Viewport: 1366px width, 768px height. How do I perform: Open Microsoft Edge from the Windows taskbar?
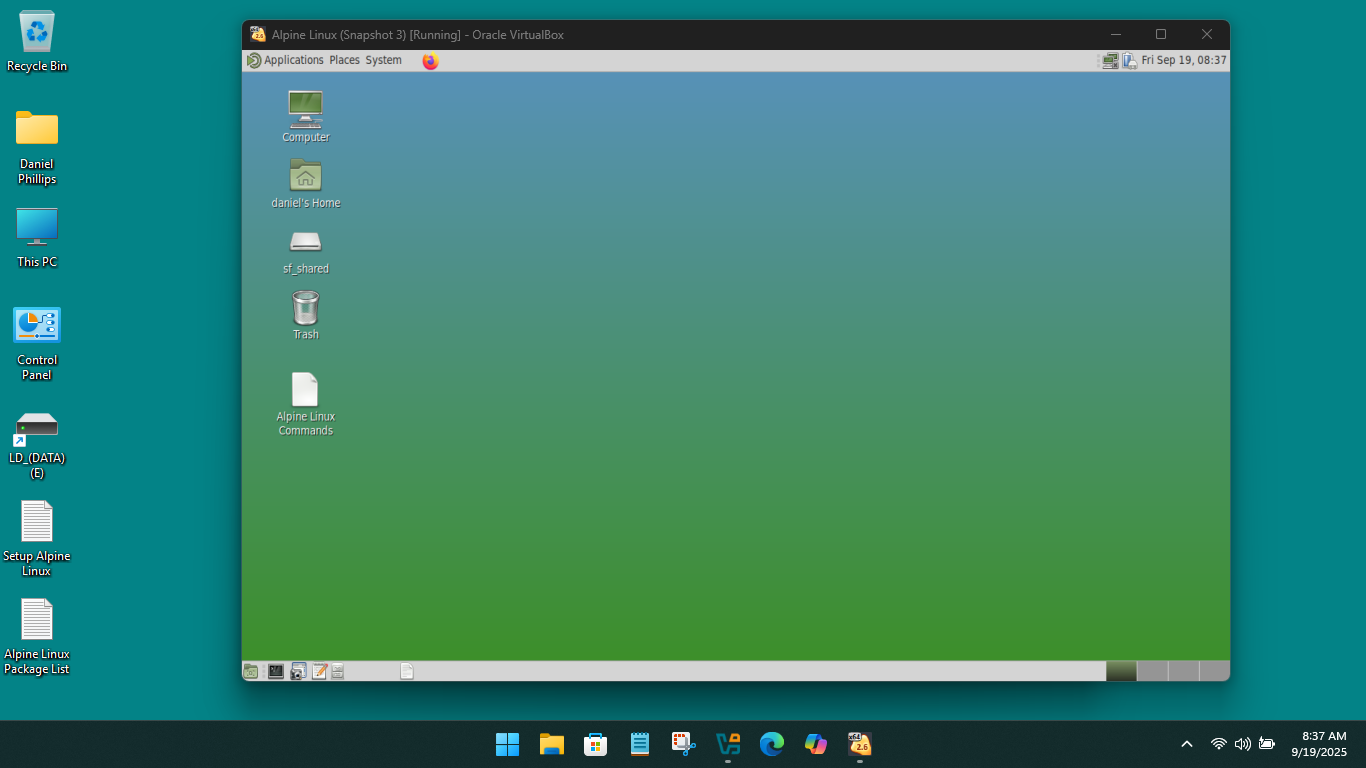click(x=771, y=744)
